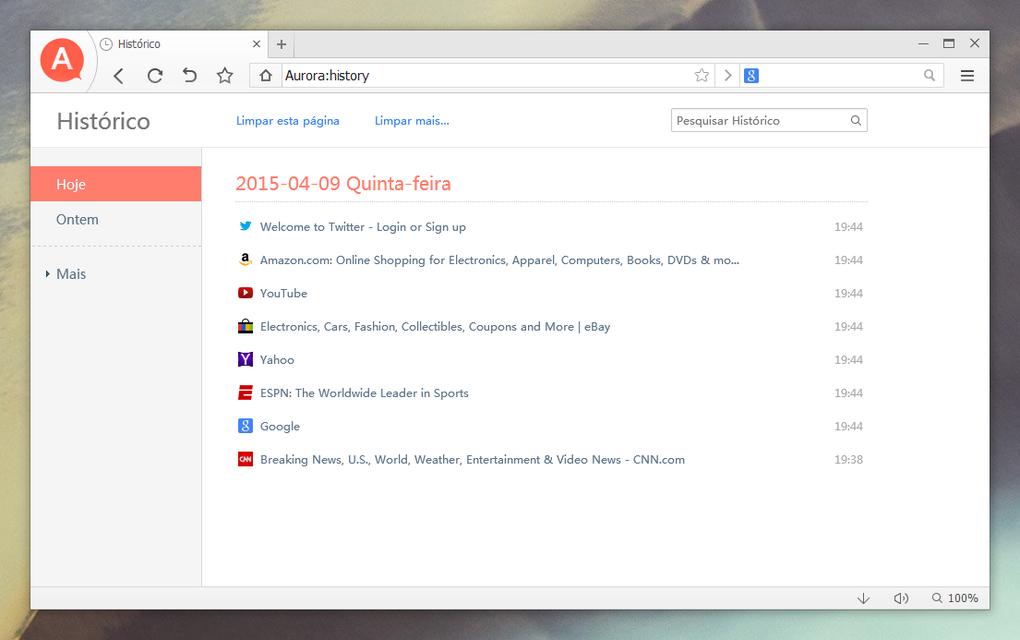Click the 100% zoom control
Viewport: 1020px width, 640px height.
click(955, 598)
